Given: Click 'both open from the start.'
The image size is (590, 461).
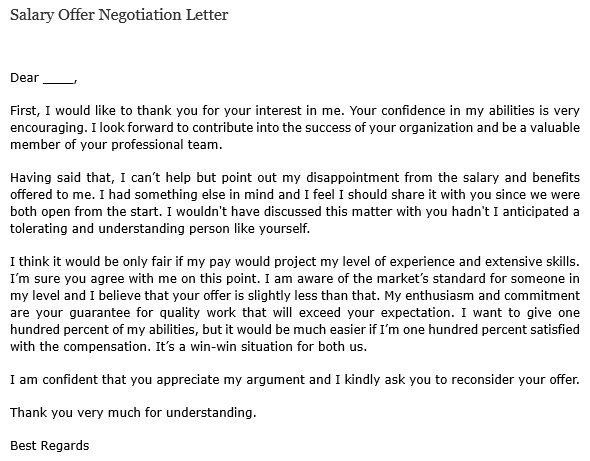Looking at the screenshot, I should coord(86,211).
